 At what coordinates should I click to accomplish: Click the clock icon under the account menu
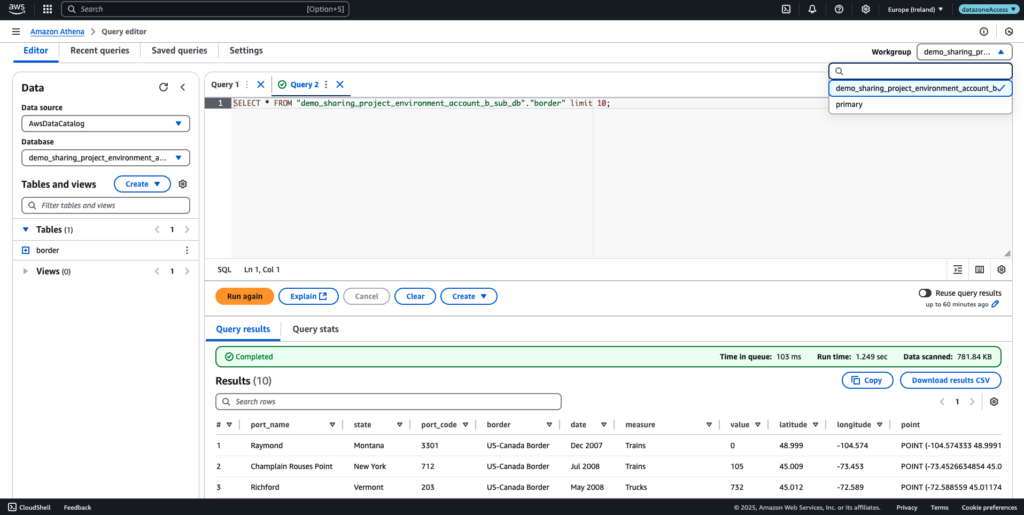pos(1009,31)
